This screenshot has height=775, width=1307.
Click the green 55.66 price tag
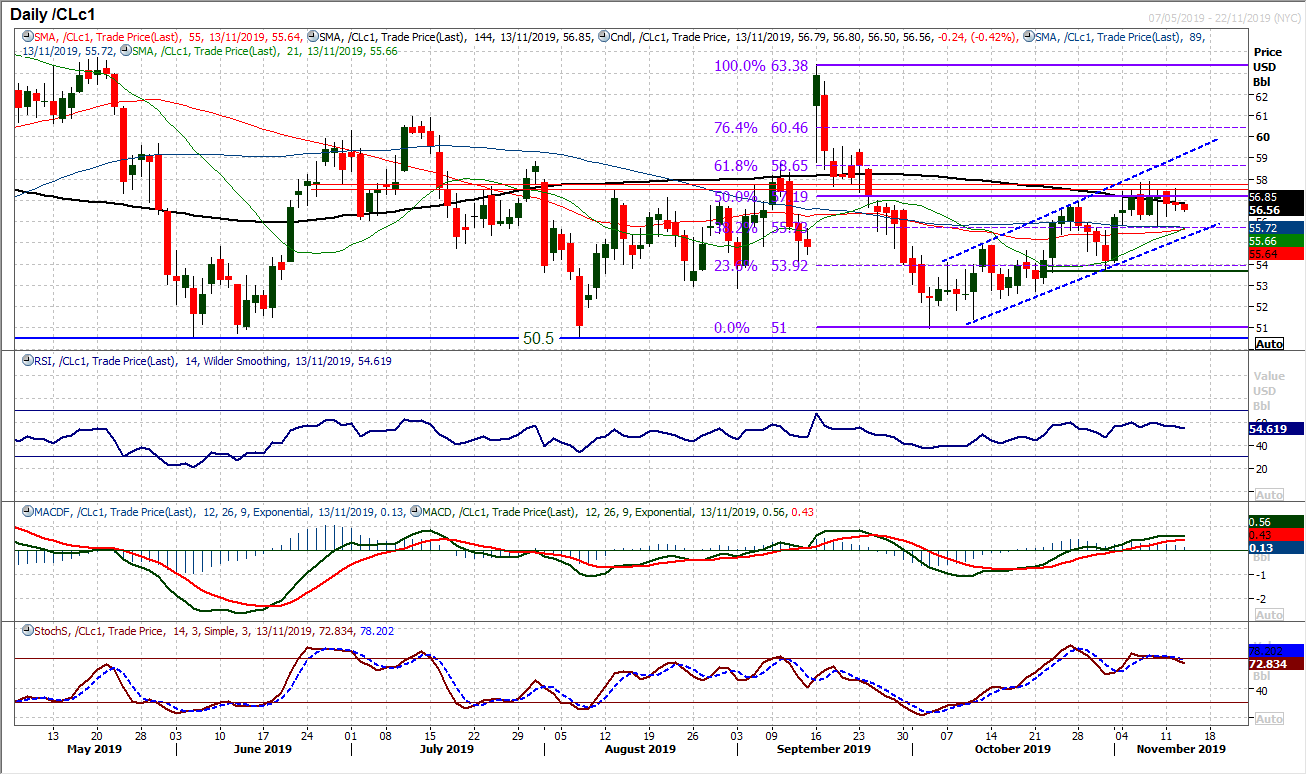(x=1277, y=241)
